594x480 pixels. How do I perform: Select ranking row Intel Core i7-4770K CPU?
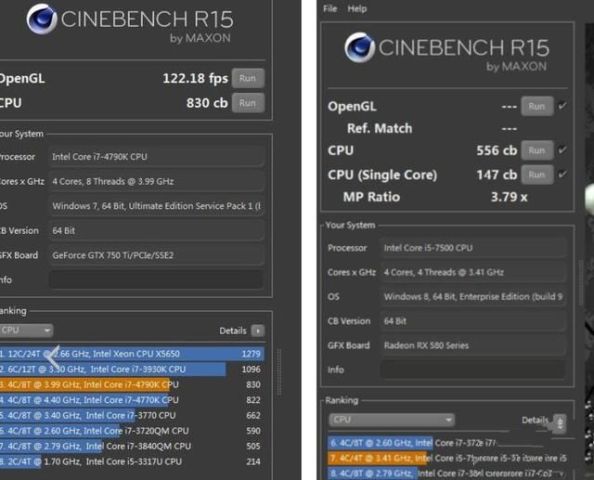[x=131, y=400]
